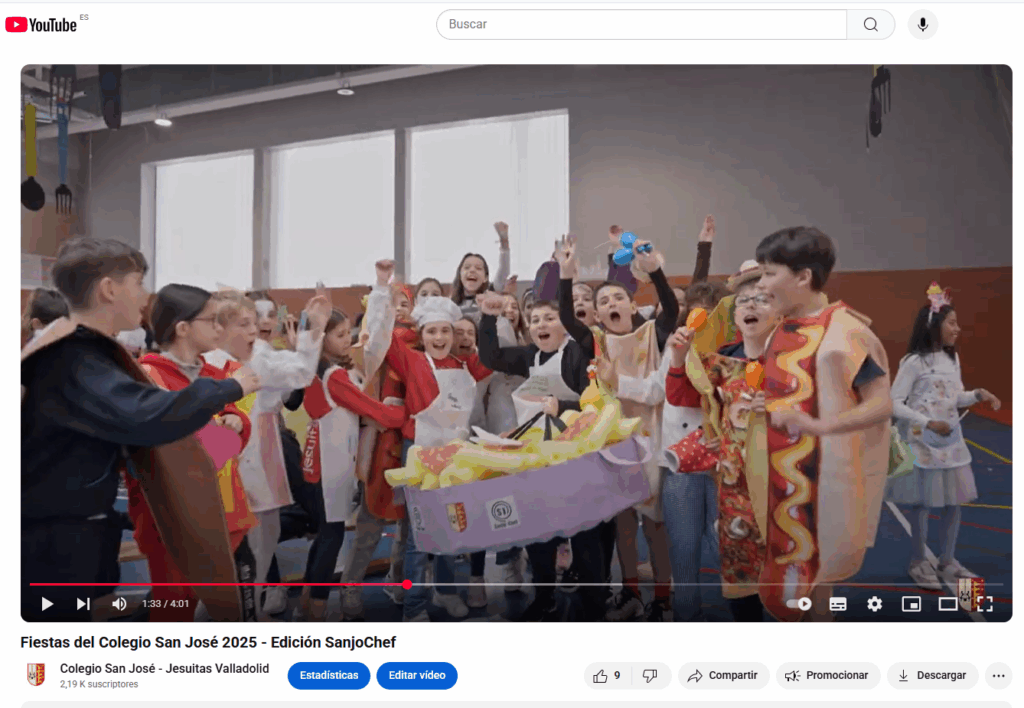Play the video
Viewport: 1024px width, 708px height.
click(47, 604)
